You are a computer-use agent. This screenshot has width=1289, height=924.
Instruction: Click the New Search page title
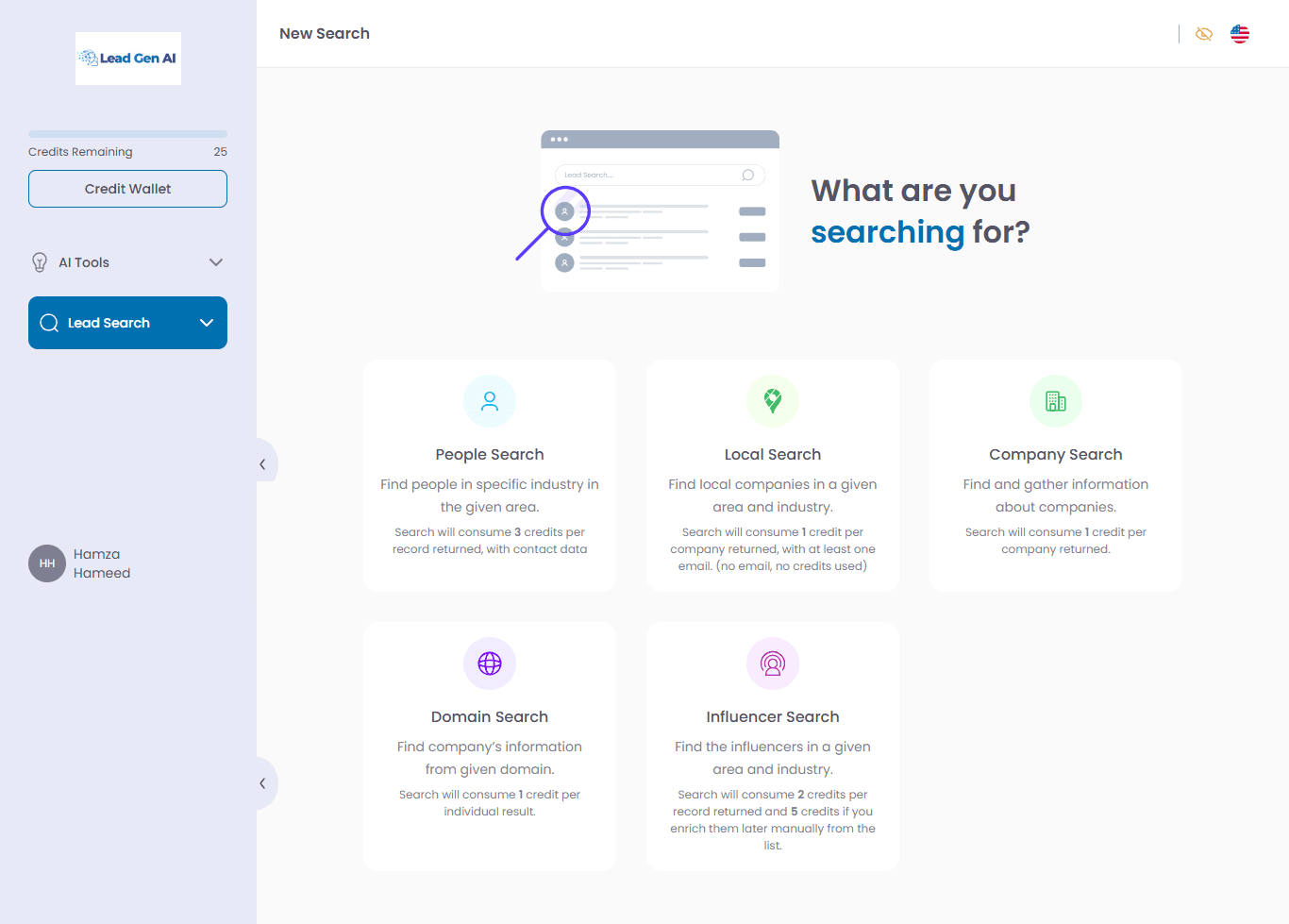pyautogui.click(x=325, y=34)
